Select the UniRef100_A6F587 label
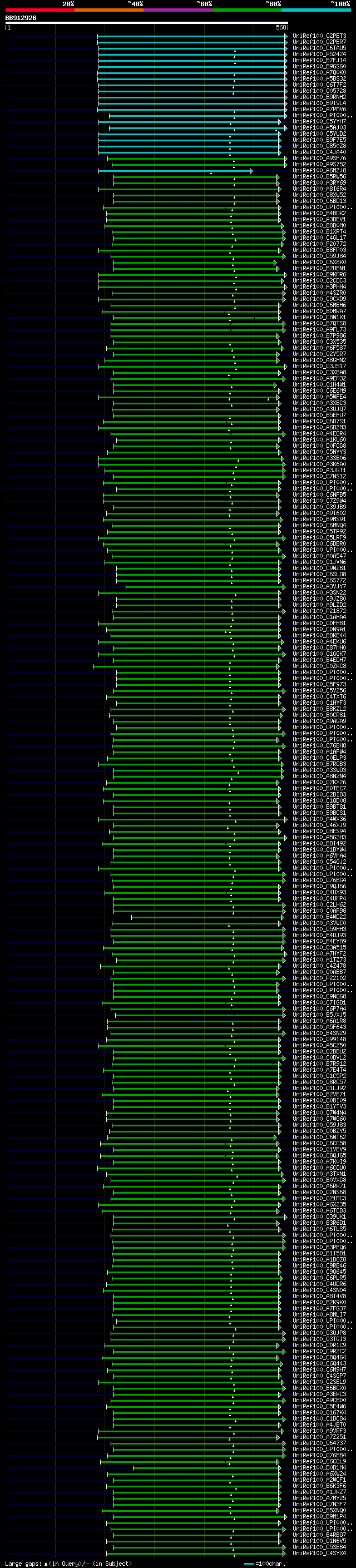Image resolution: width=356 pixels, height=1568 pixels. [x=319, y=348]
